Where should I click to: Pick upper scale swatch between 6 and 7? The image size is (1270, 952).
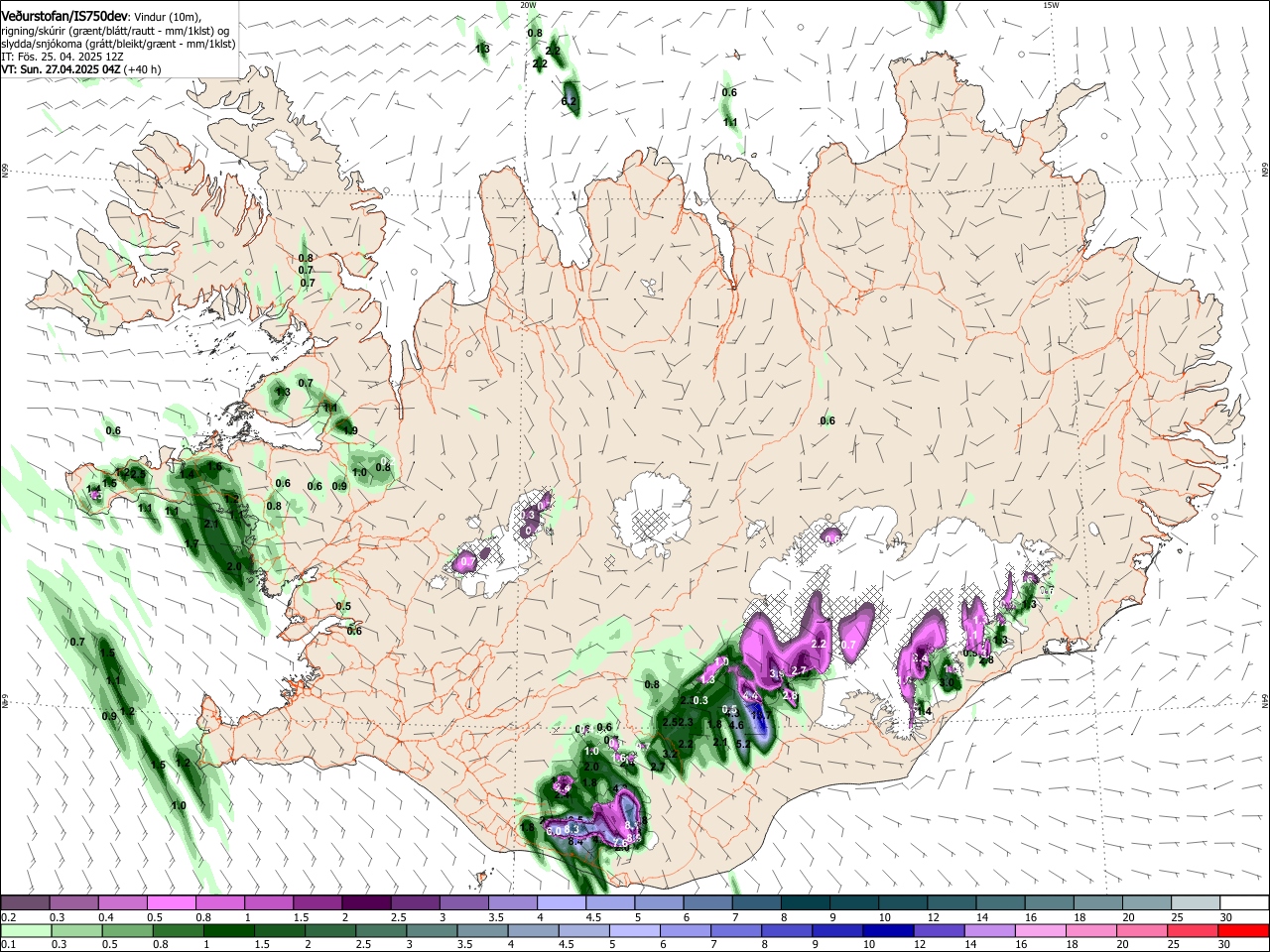point(707,903)
